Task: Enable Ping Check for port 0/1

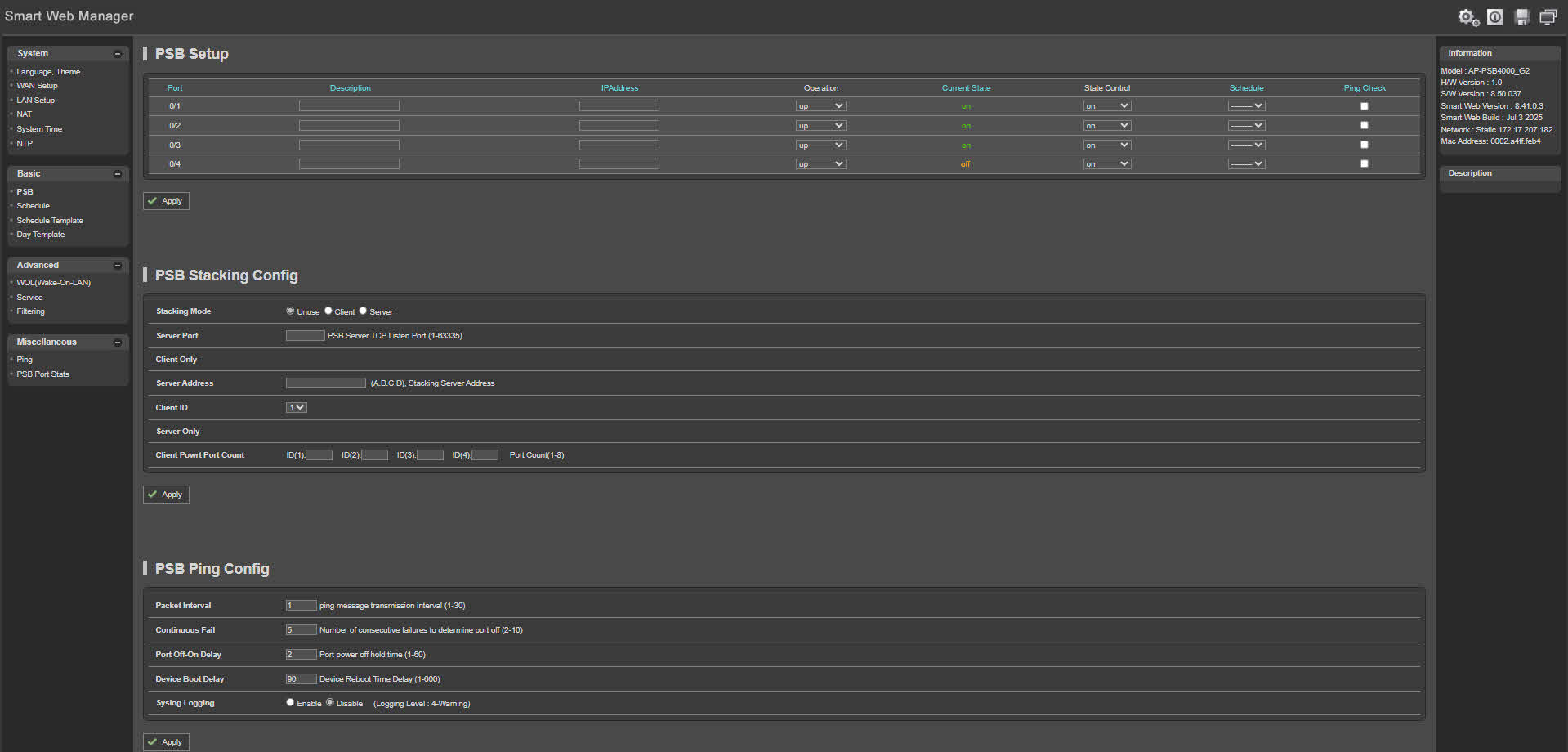Action: point(1364,106)
